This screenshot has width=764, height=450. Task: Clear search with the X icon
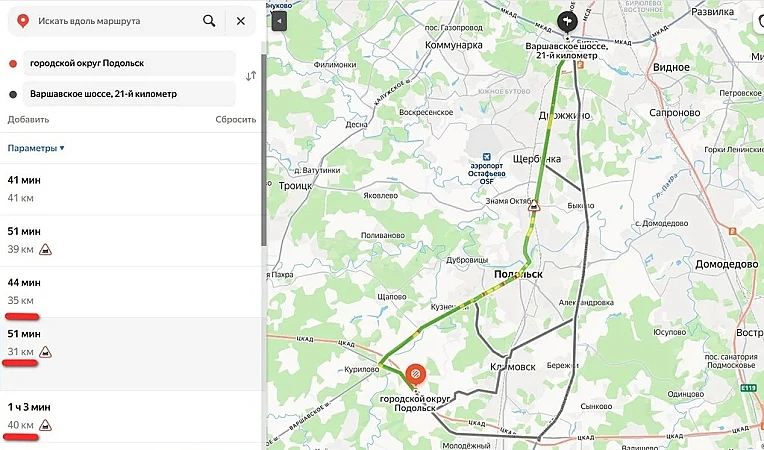tap(240, 20)
